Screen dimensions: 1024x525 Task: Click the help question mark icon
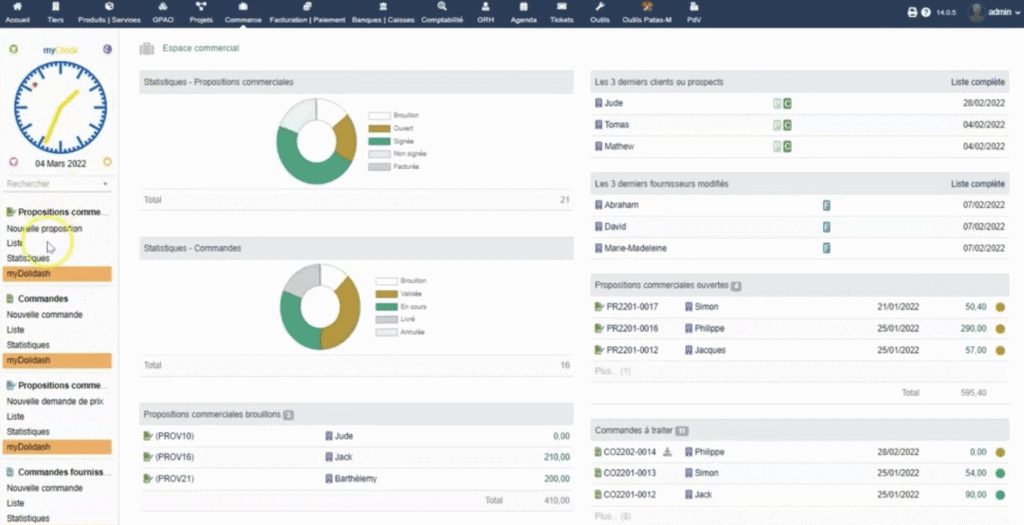point(926,12)
